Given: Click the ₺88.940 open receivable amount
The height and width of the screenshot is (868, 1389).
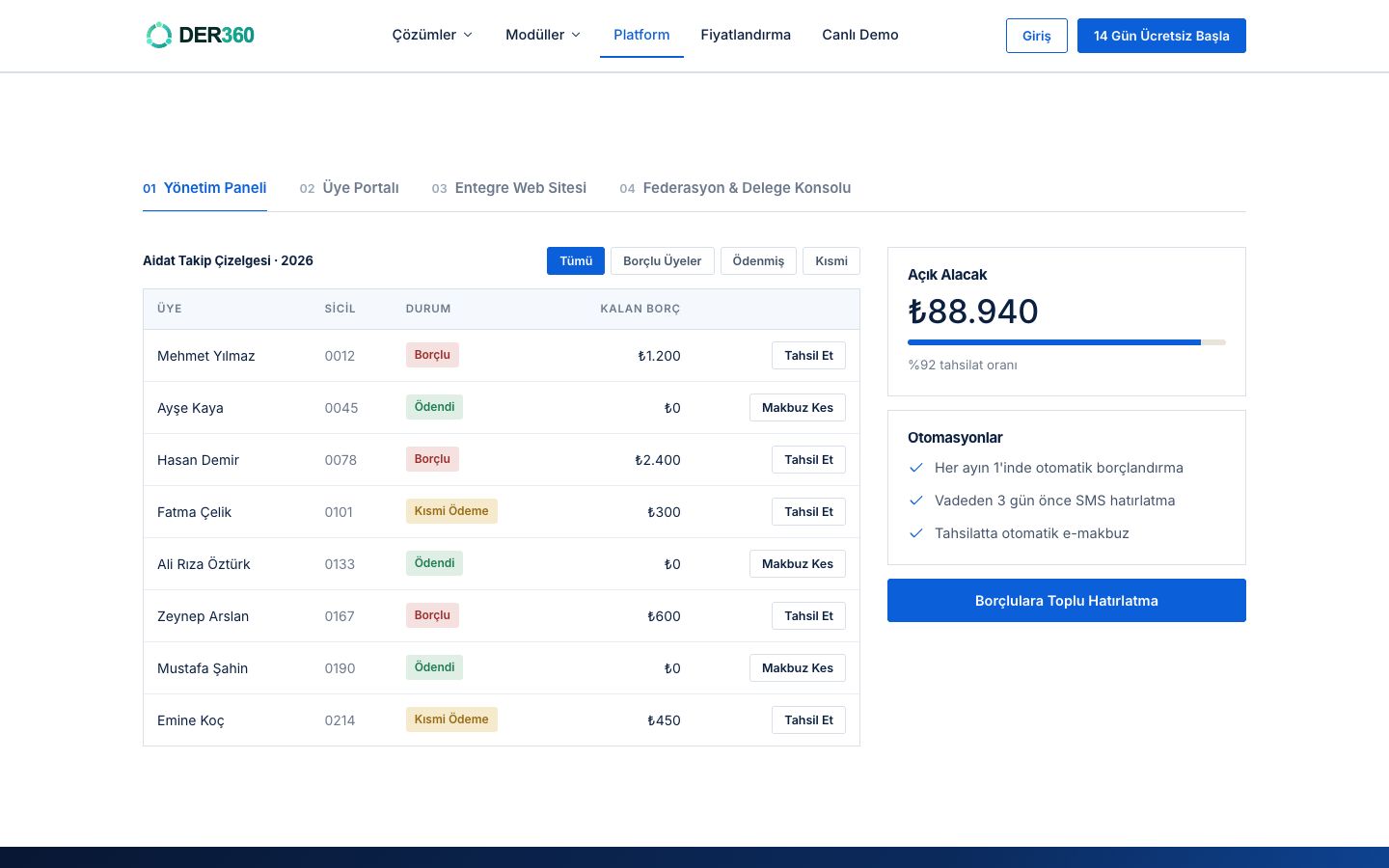Looking at the screenshot, I should coord(973,312).
